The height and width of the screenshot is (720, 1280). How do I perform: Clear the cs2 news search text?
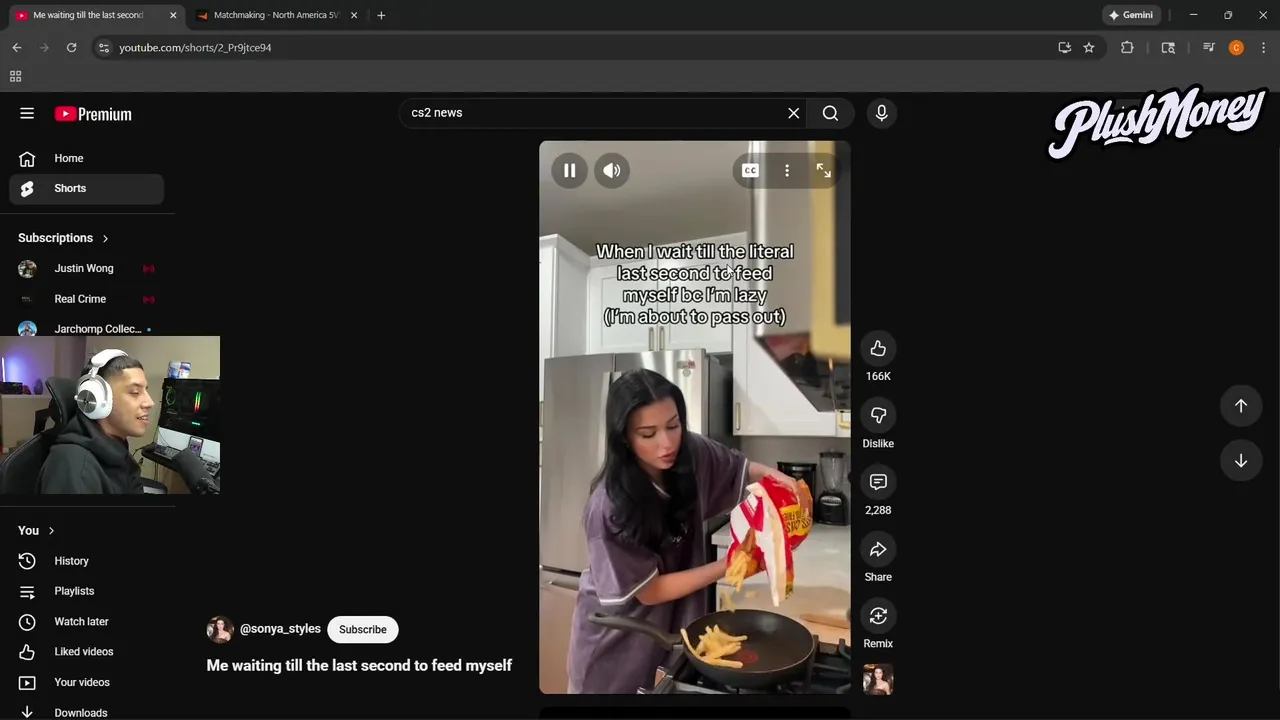(x=794, y=113)
